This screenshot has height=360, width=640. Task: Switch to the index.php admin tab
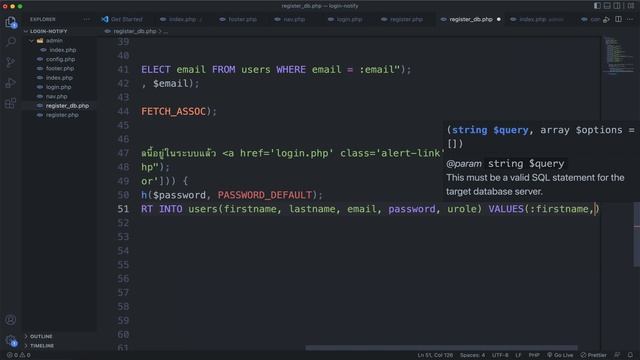click(537, 19)
